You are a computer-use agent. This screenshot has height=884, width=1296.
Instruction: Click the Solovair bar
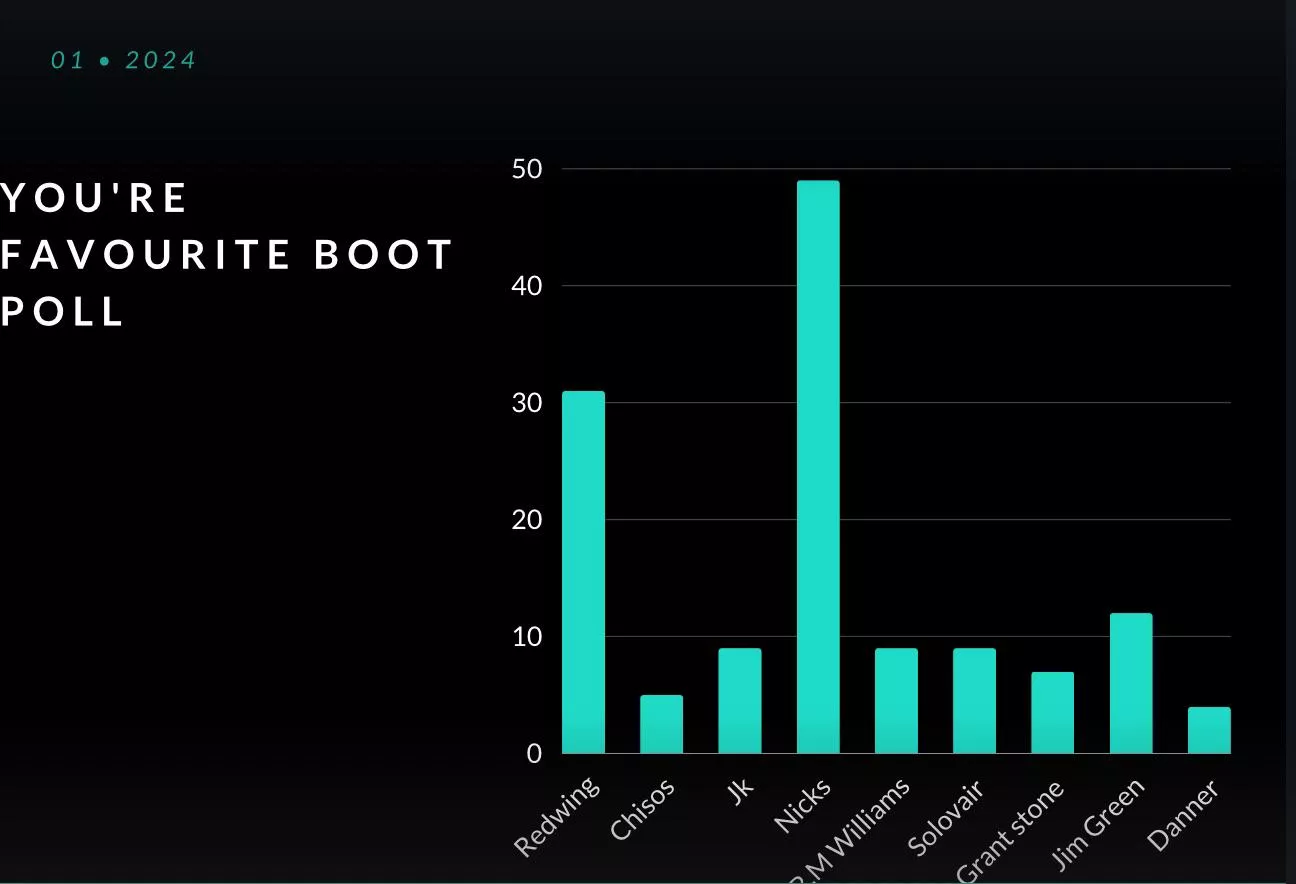coord(973,700)
